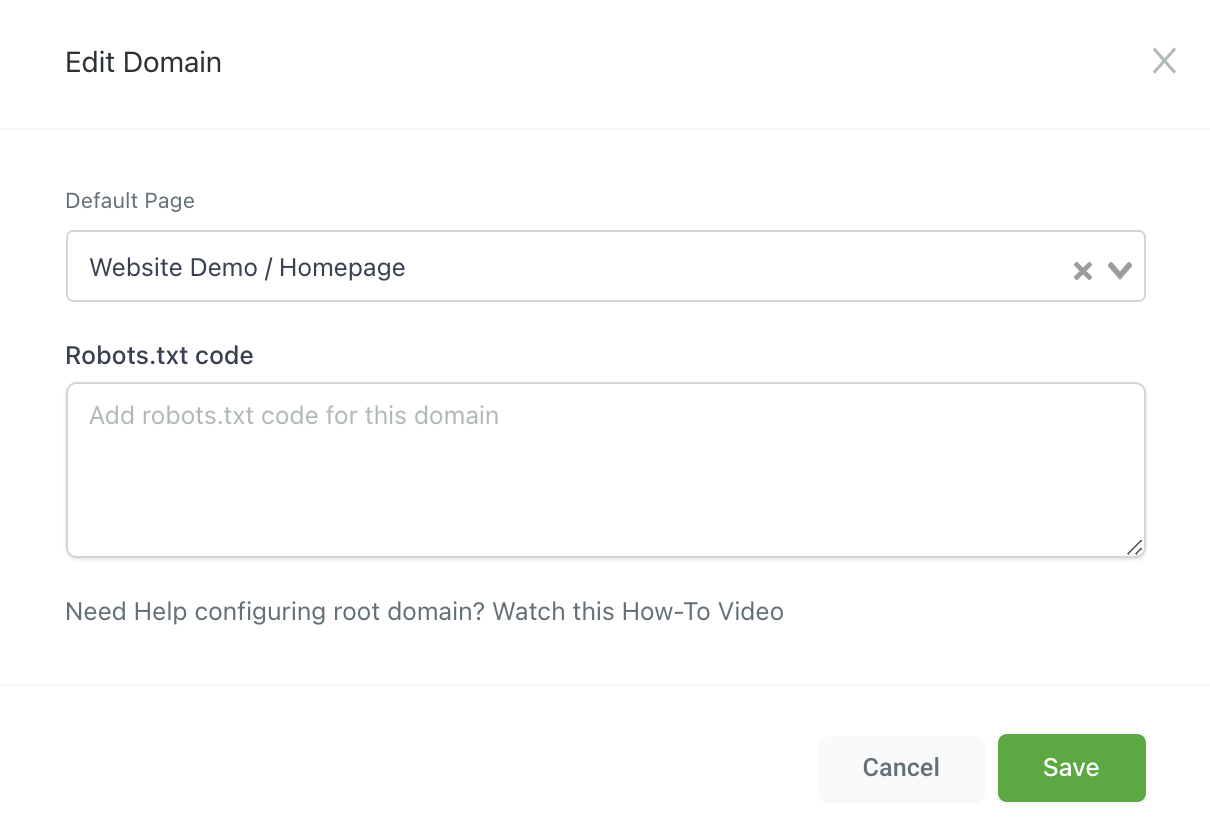Click the Robots.txt code heading
Viewport: 1210px width, 838px height.
point(159,355)
